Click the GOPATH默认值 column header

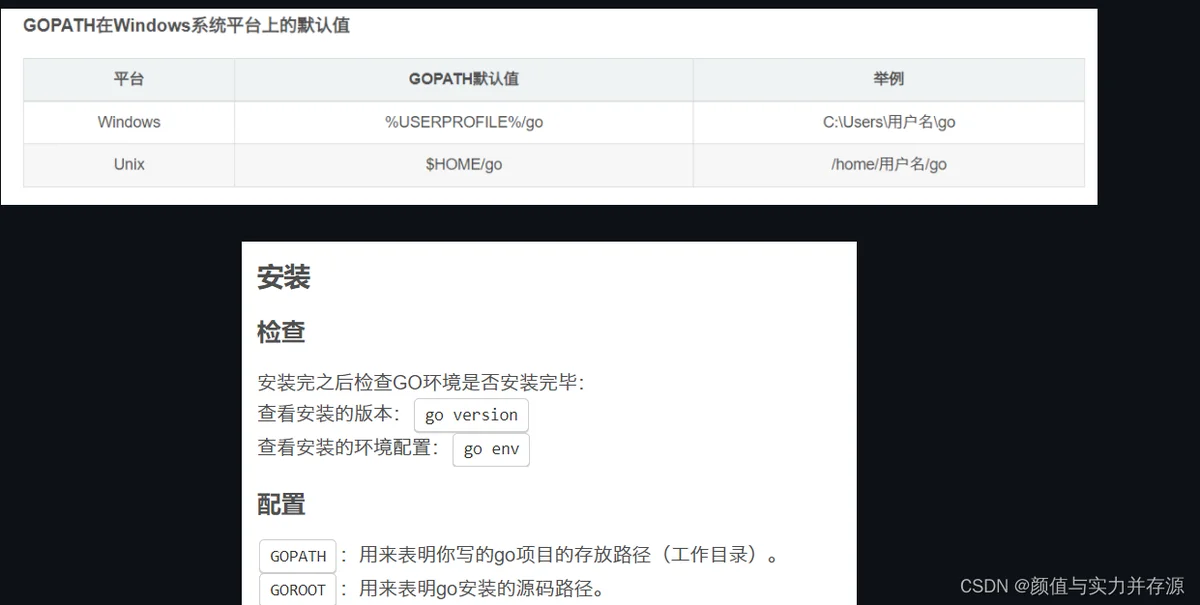(x=464, y=79)
